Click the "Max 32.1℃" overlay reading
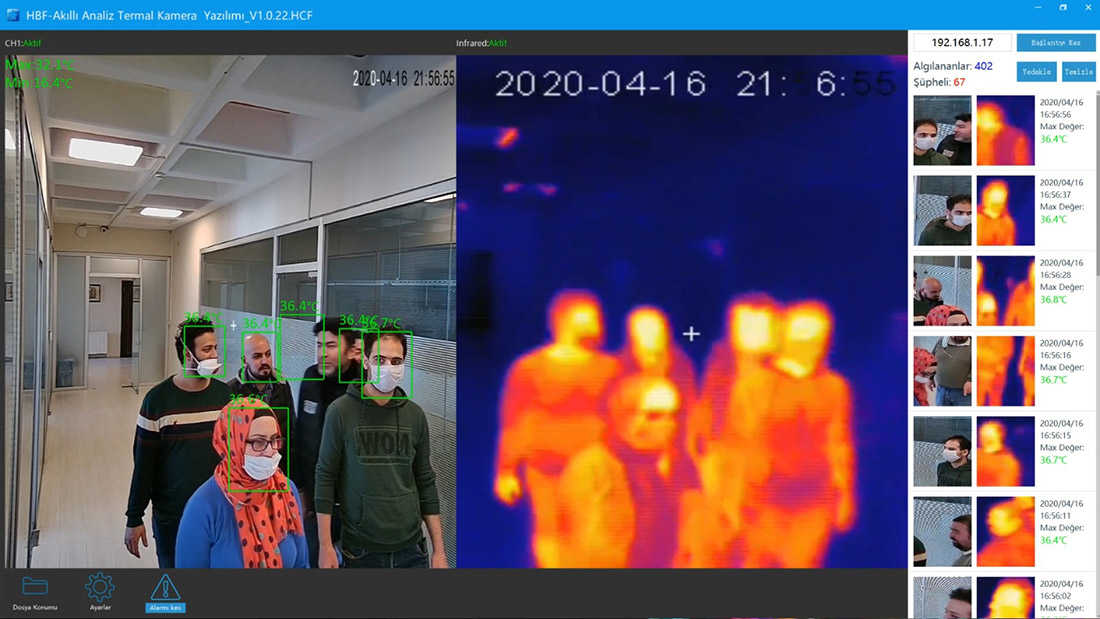Screen dimensions: 1100x619 point(39,65)
